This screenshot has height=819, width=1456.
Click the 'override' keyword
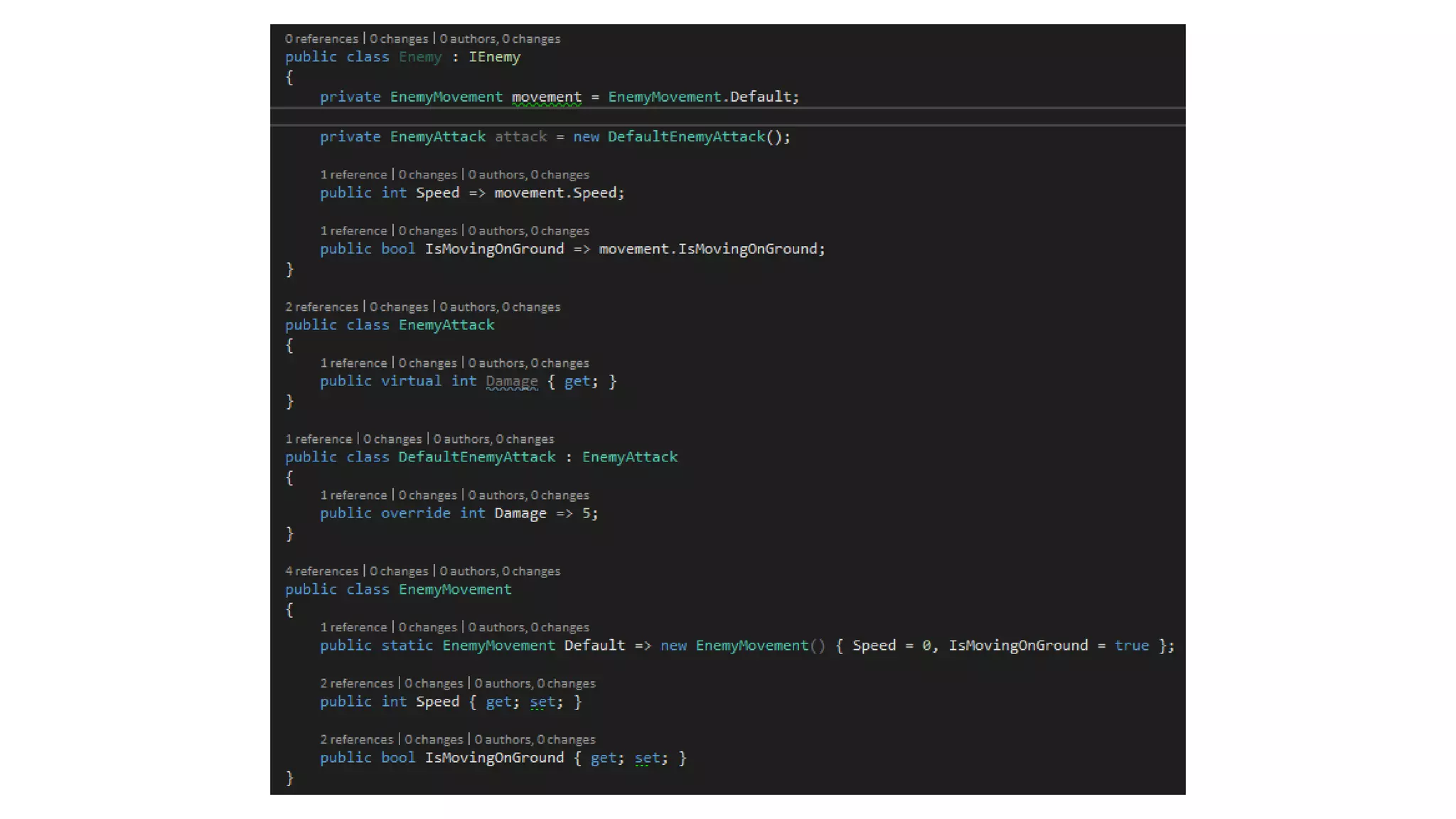click(x=415, y=513)
